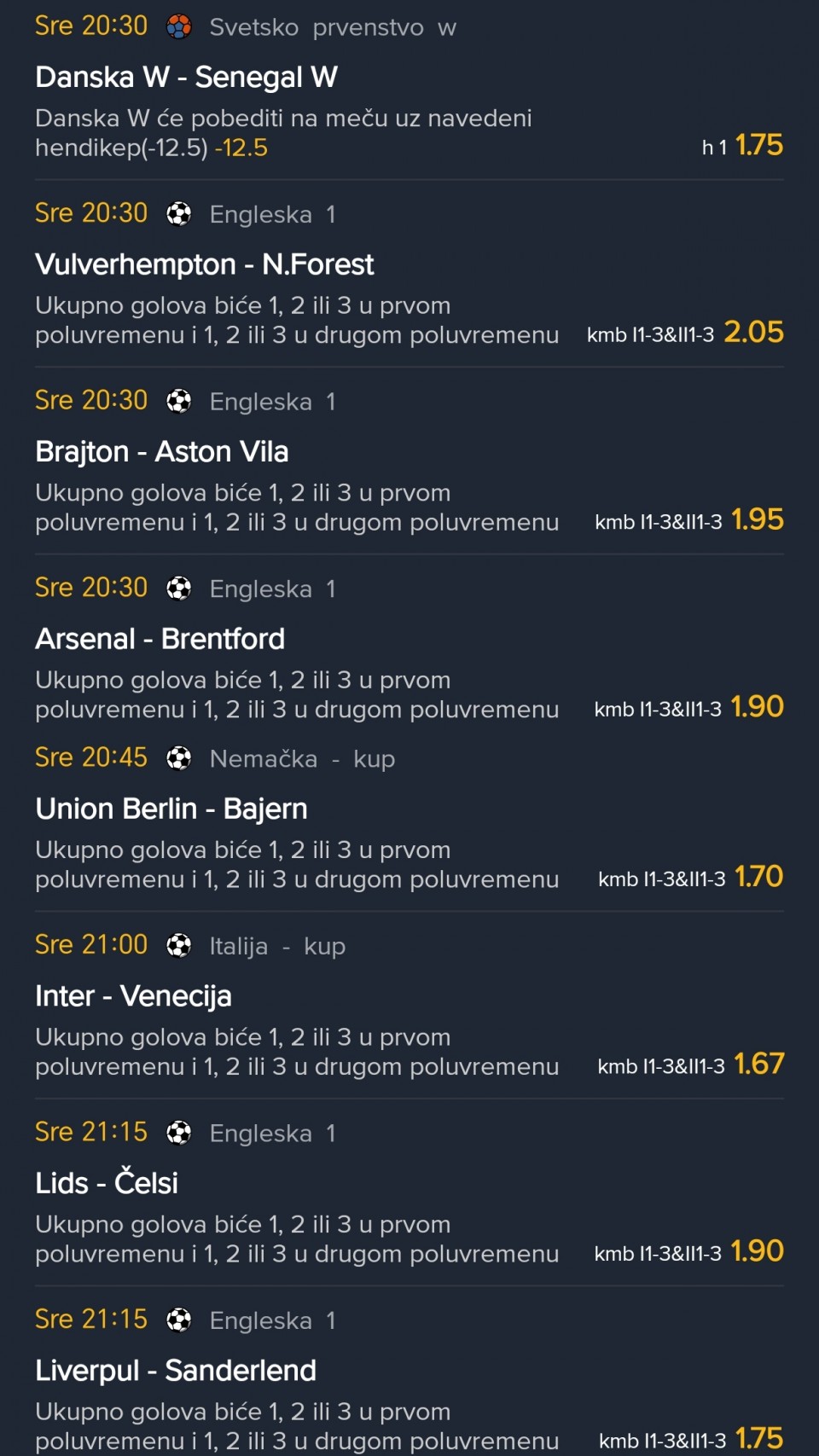Click the -12.5 handicap value text
819x1456 pixels.
[241, 148]
